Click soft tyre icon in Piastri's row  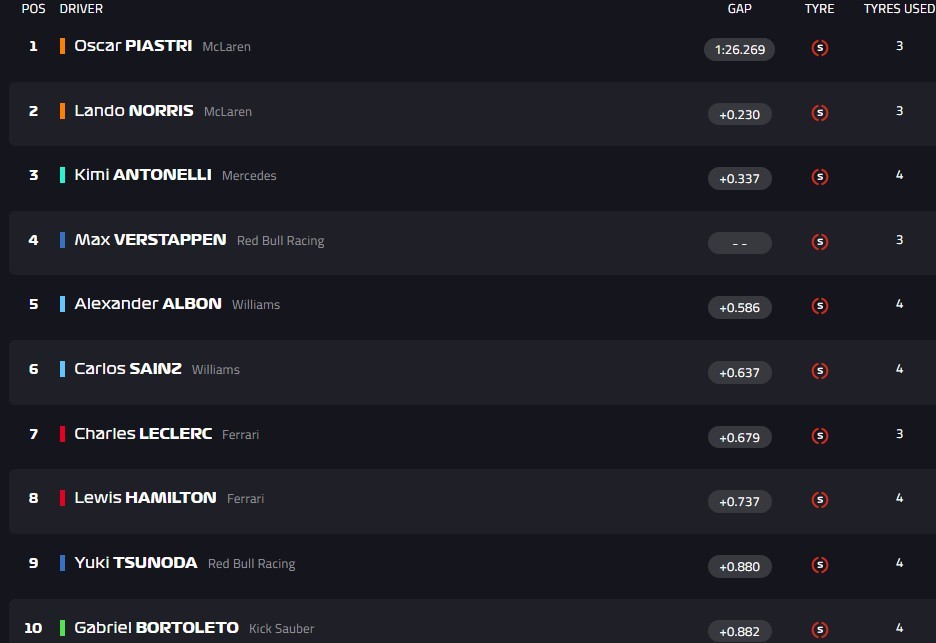820,48
